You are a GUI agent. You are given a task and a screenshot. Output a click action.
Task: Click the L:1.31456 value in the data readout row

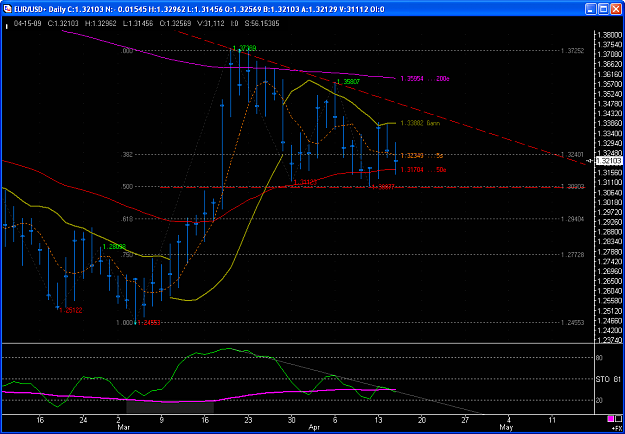pyautogui.click(x=138, y=24)
